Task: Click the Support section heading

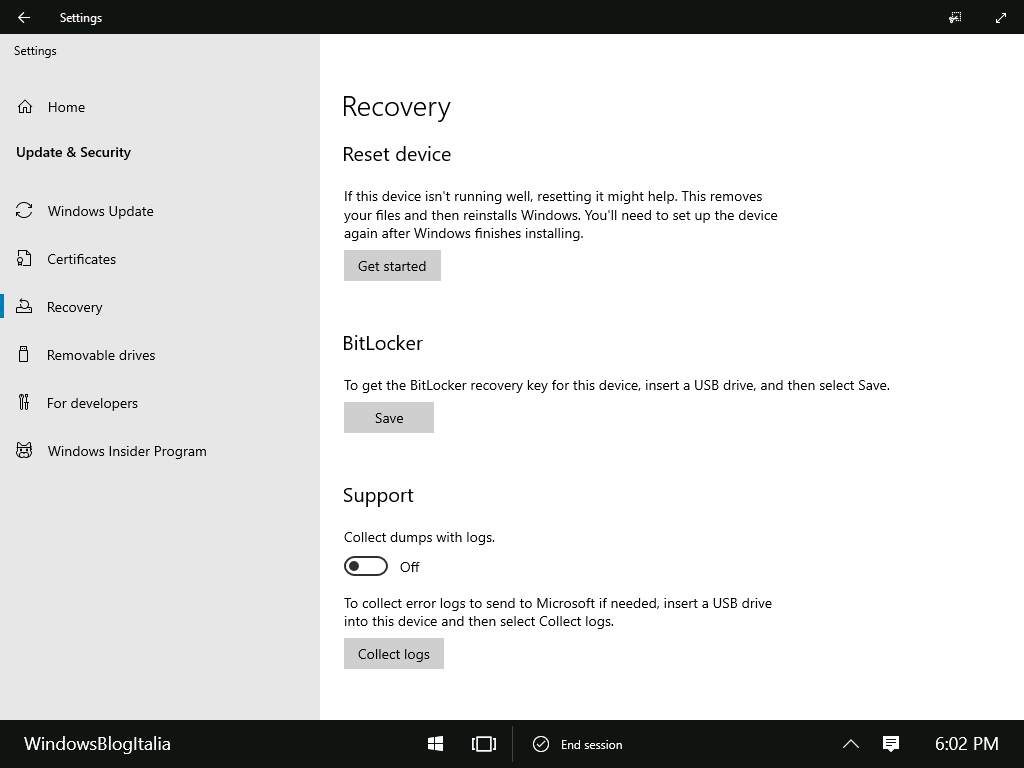Action: (x=378, y=495)
